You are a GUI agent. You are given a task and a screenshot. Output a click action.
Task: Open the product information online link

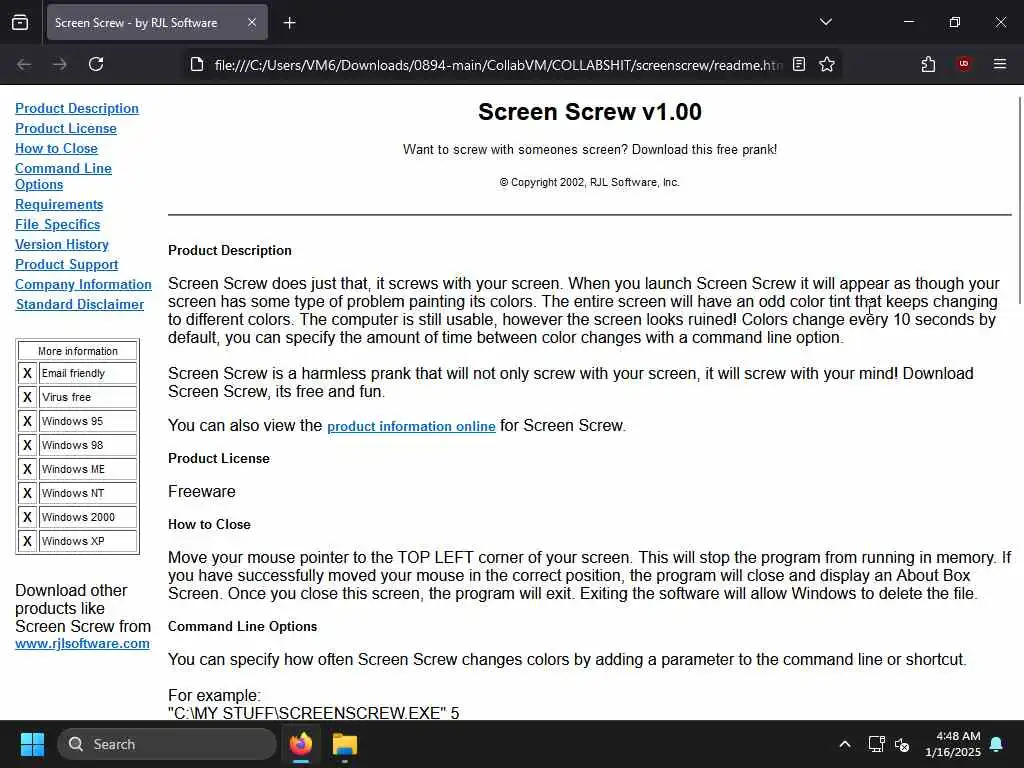[411, 426]
